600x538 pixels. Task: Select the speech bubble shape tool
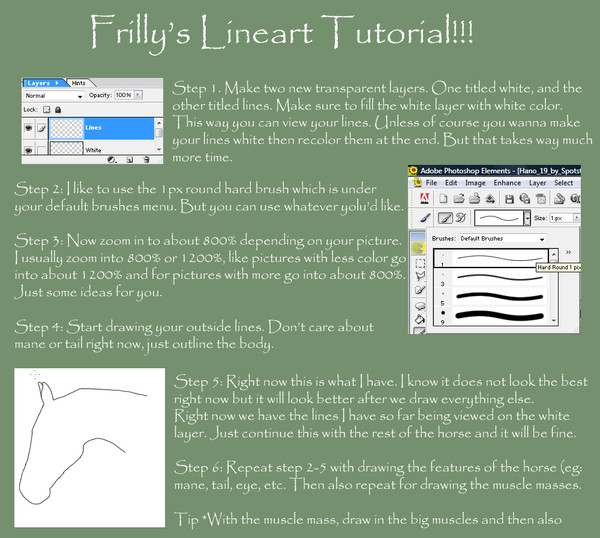(x=420, y=306)
